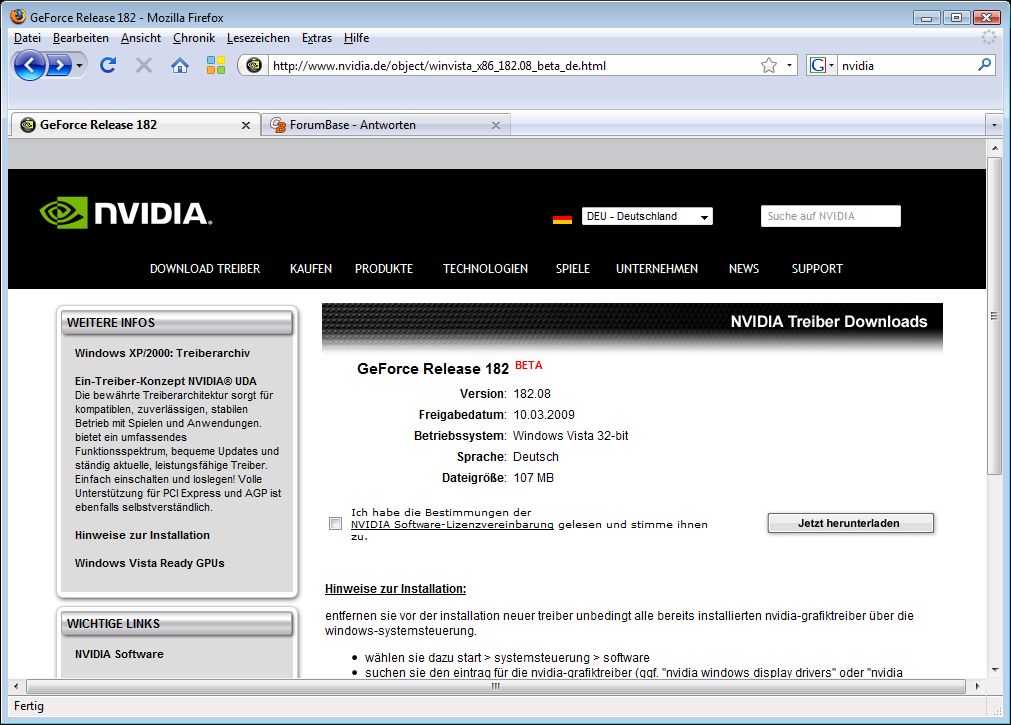Open DOWNLOAD TREIBER navigation item
This screenshot has height=725, width=1011.
[205, 268]
